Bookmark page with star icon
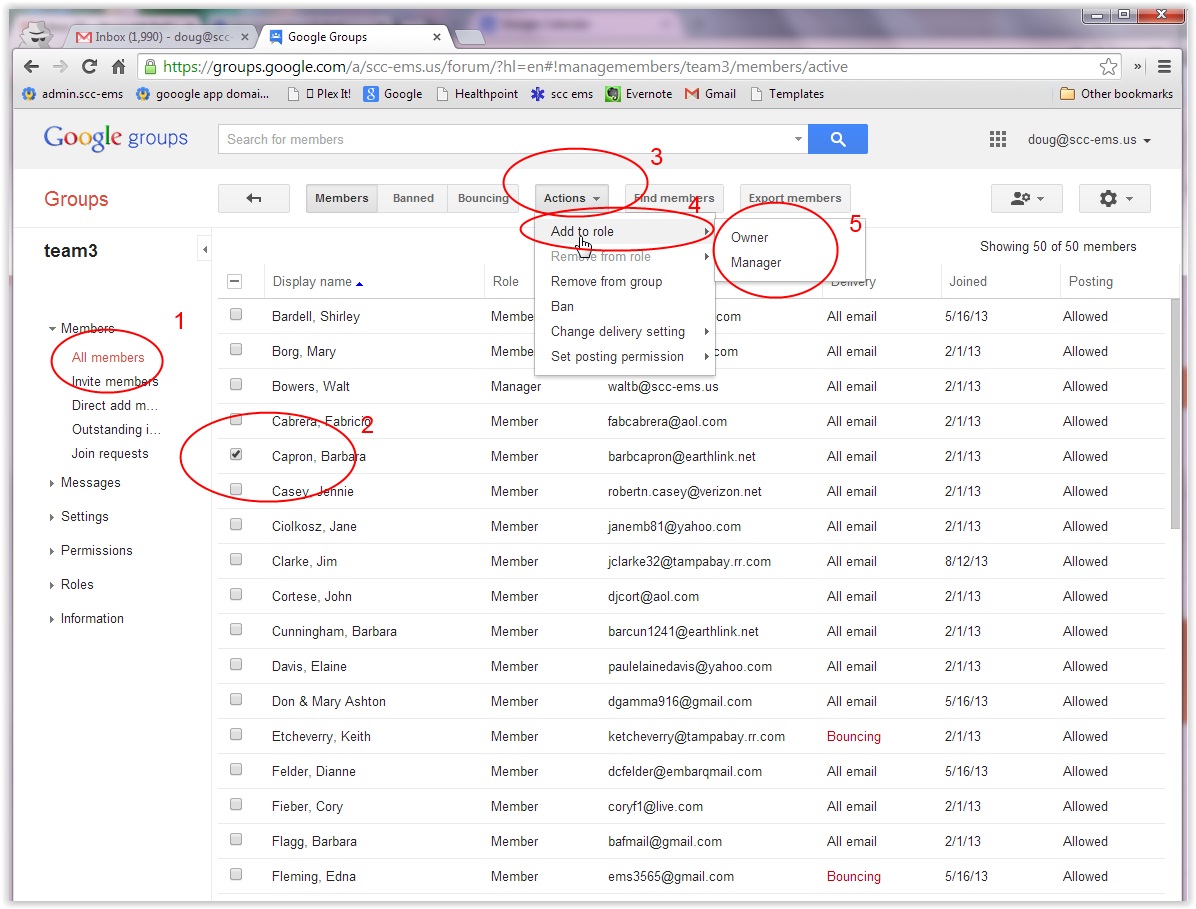1196x909 pixels. 1108,67
